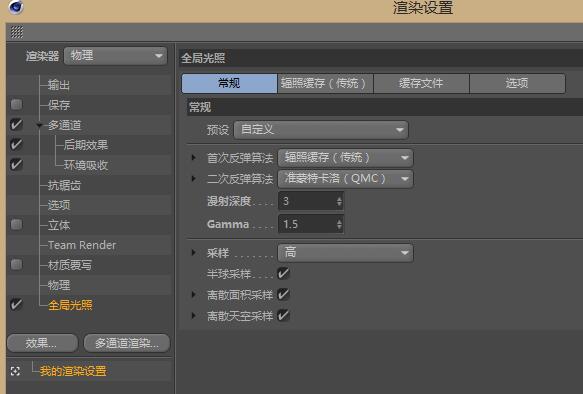Select 我的渲染设置 preset entry
The image size is (583, 394).
pyautogui.click(x=73, y=371)
